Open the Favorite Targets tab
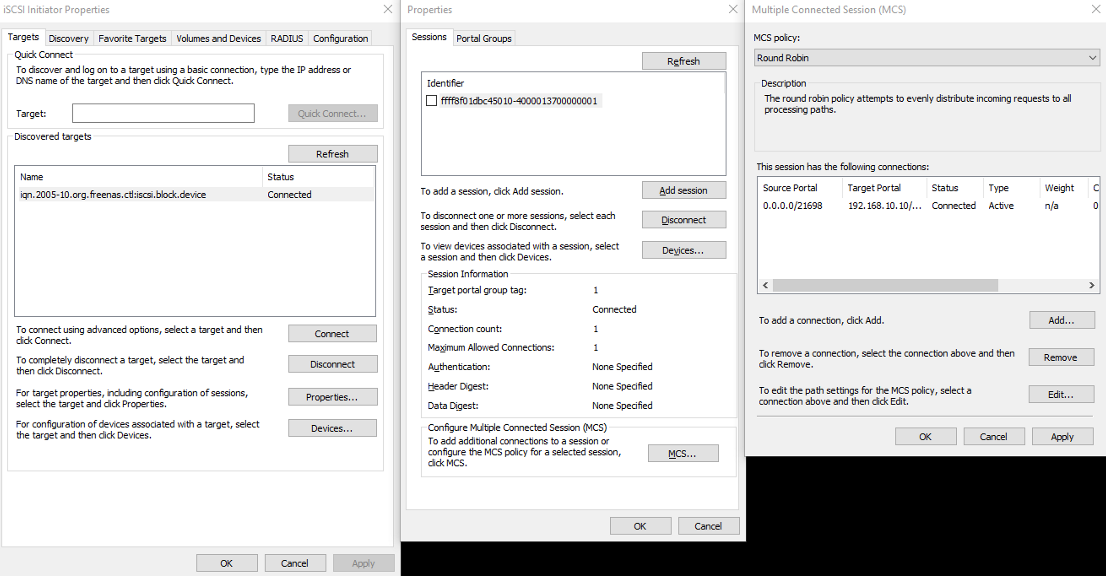Viewport: 1106px width, 576px height. coord(132,38)
